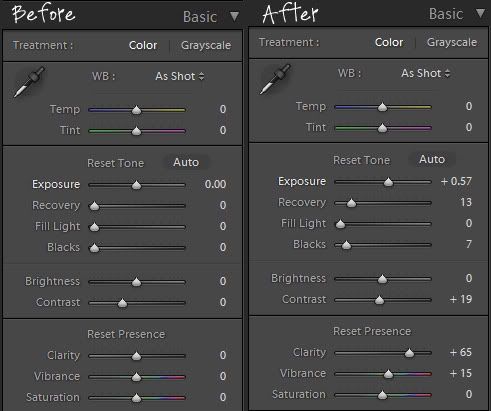Click the Contrast value field showing +19
The width and height of the screenshot is (491, 411).
click(461, 299)
